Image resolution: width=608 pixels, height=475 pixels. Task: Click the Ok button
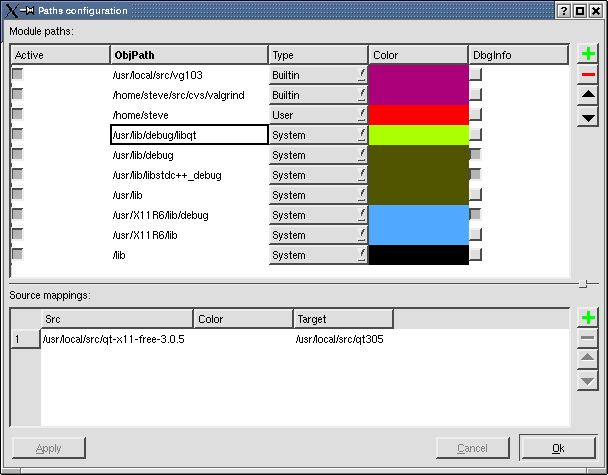557,447
